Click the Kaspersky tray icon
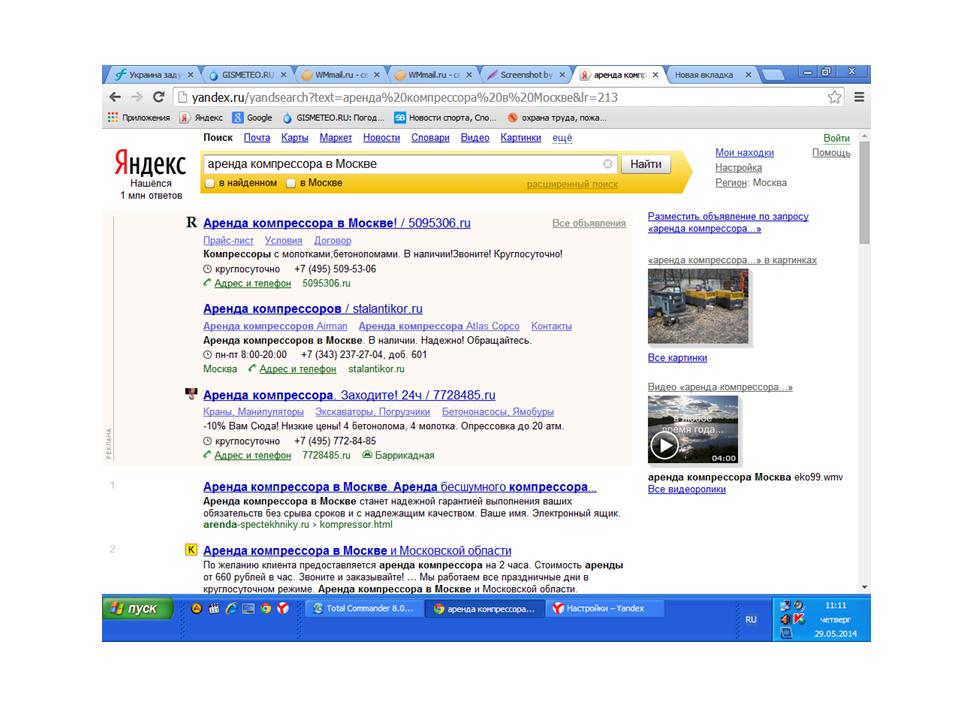960x720 pixels. tap(800, 619)
